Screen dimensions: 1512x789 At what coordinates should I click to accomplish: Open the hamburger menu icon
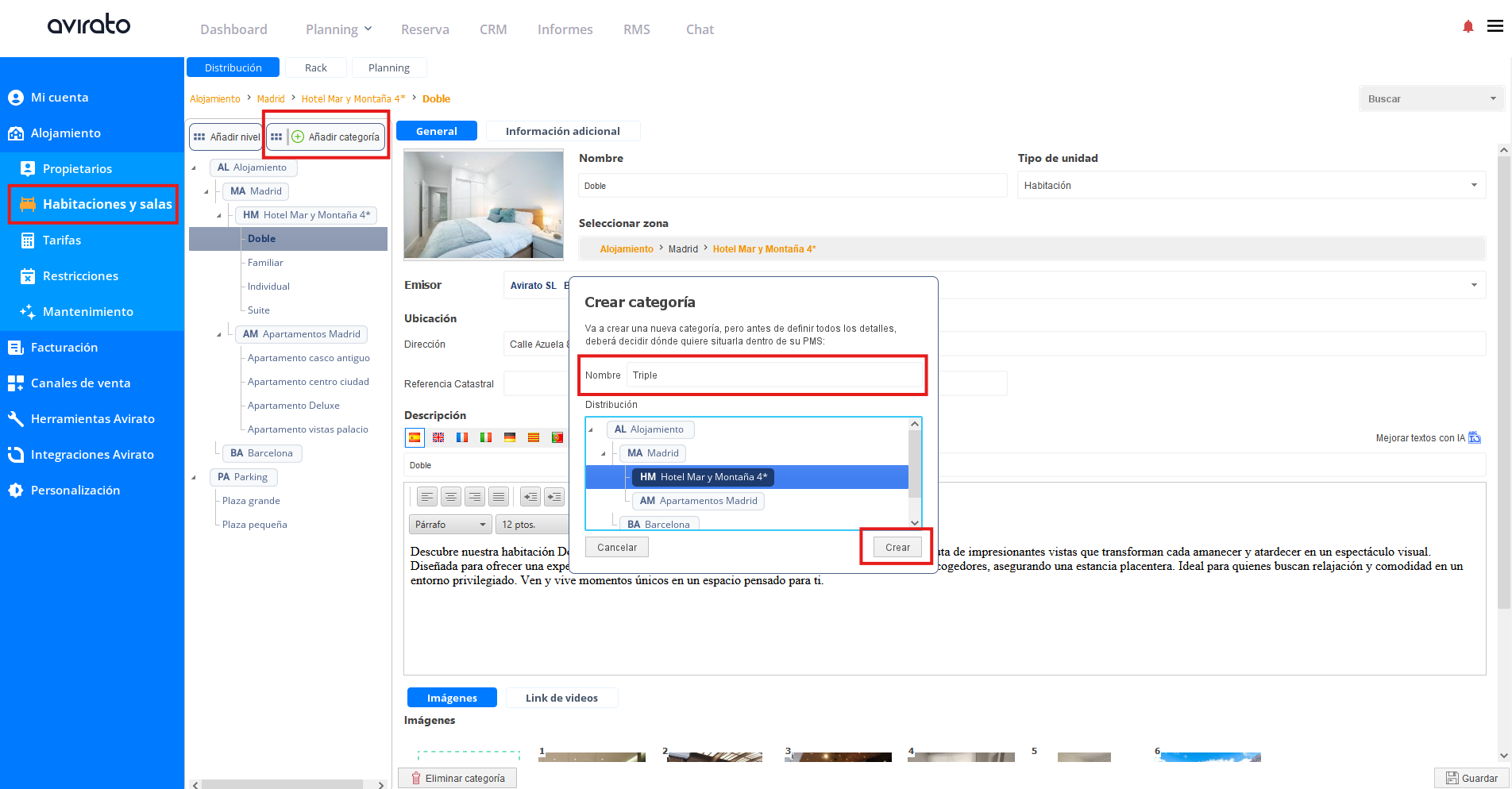click(x=1495, y=26)
